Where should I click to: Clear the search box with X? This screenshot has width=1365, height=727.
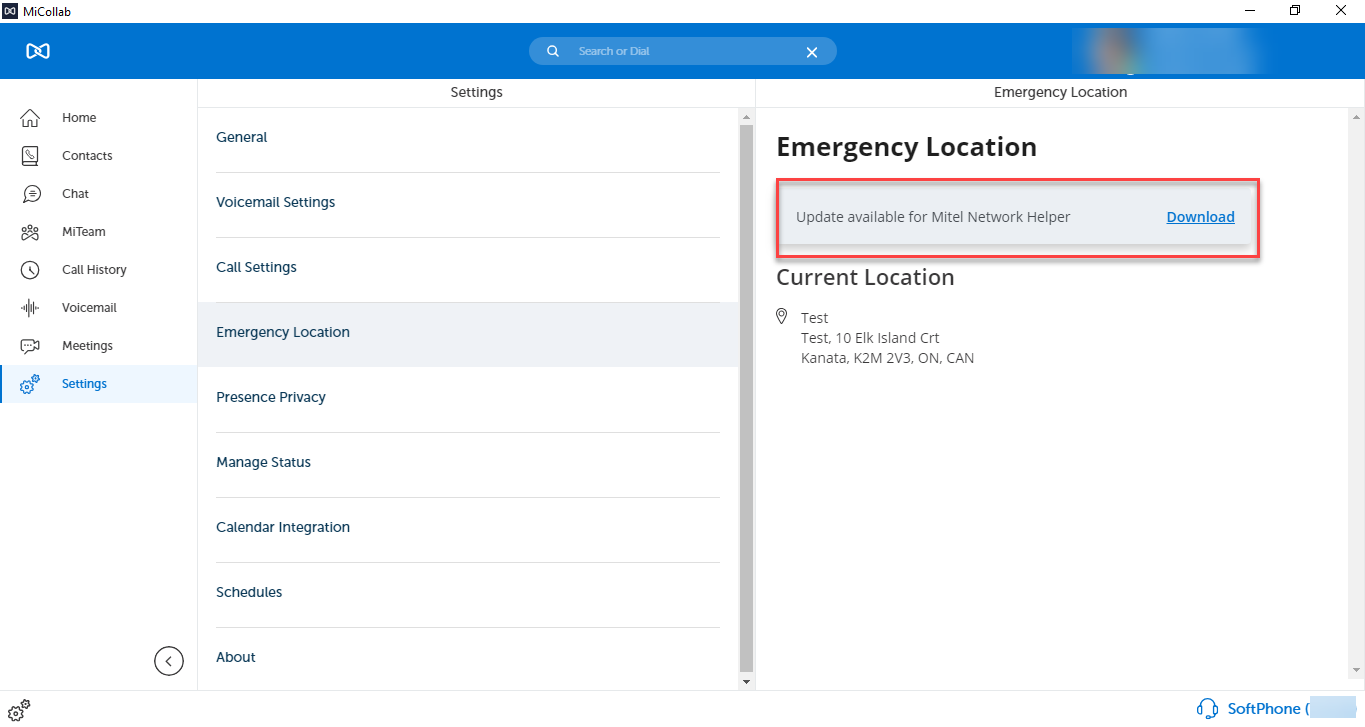812,52
